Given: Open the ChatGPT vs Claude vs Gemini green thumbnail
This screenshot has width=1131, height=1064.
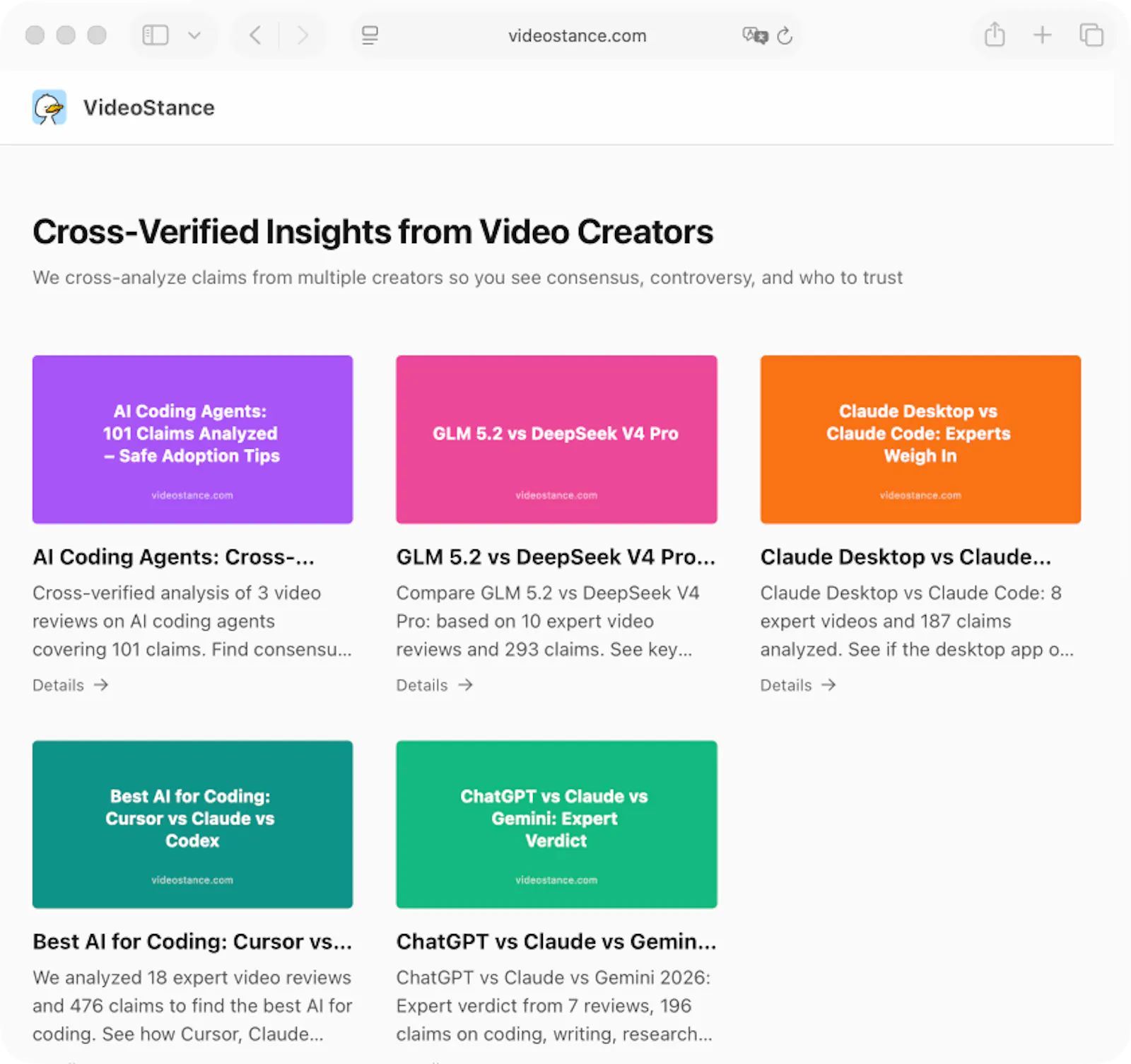Looking at the screenshot, I should (x=556, y=824).
